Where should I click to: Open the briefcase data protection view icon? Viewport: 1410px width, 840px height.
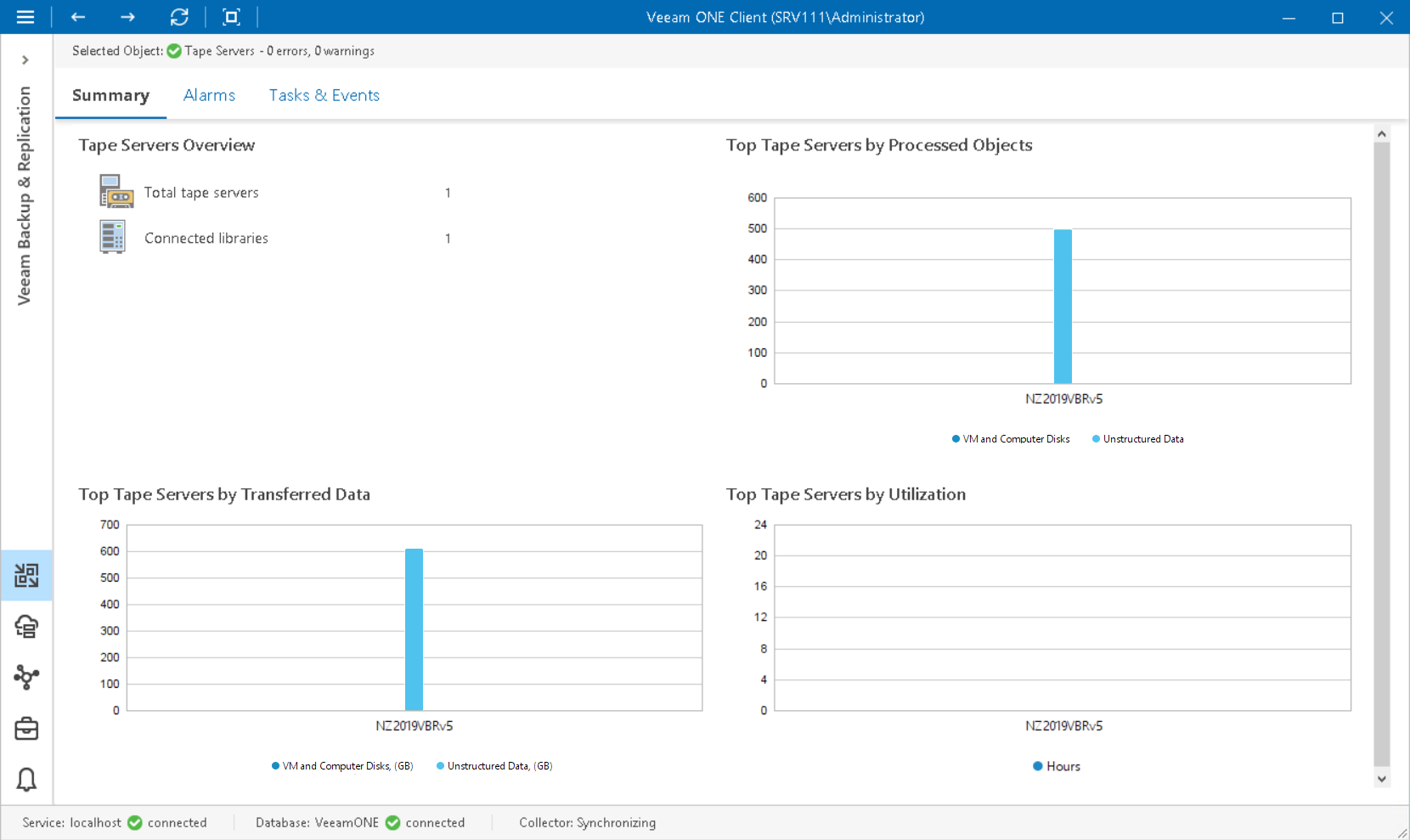[26, 729]
